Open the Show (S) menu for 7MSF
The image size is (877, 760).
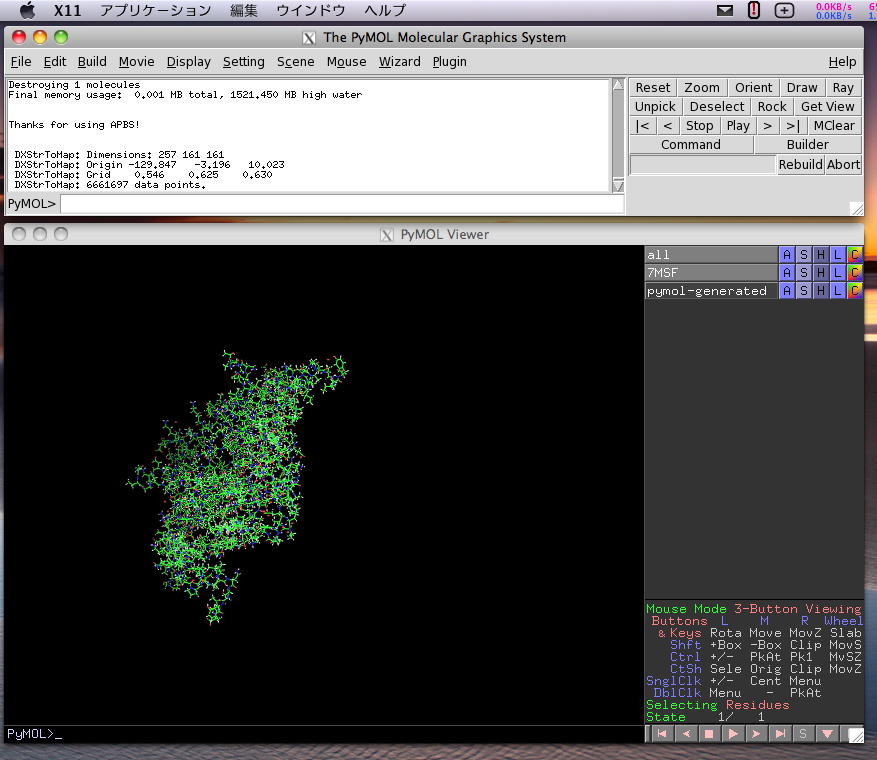click(804, 272)
